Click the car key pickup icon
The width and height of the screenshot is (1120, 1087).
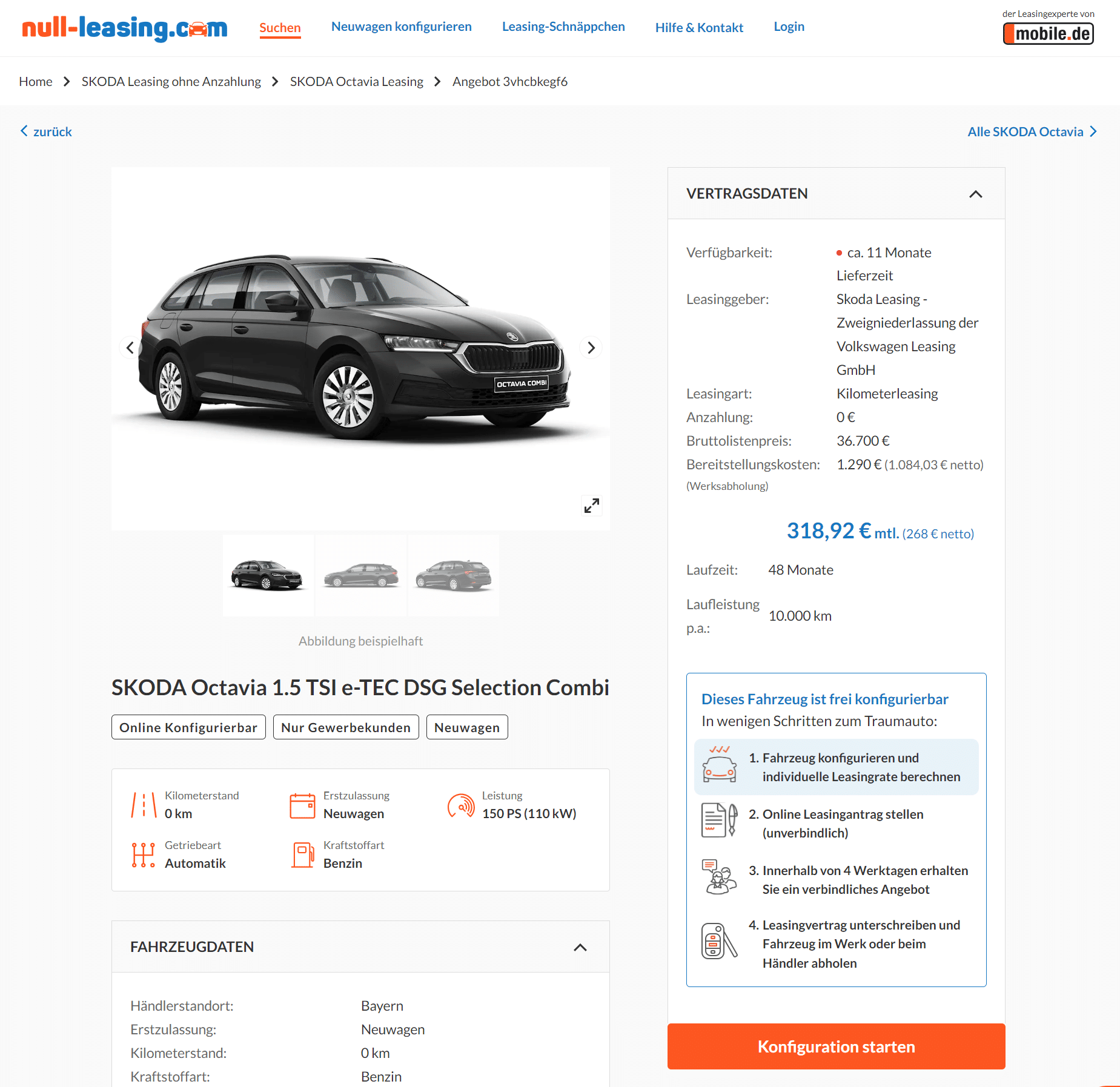(720, 941)
